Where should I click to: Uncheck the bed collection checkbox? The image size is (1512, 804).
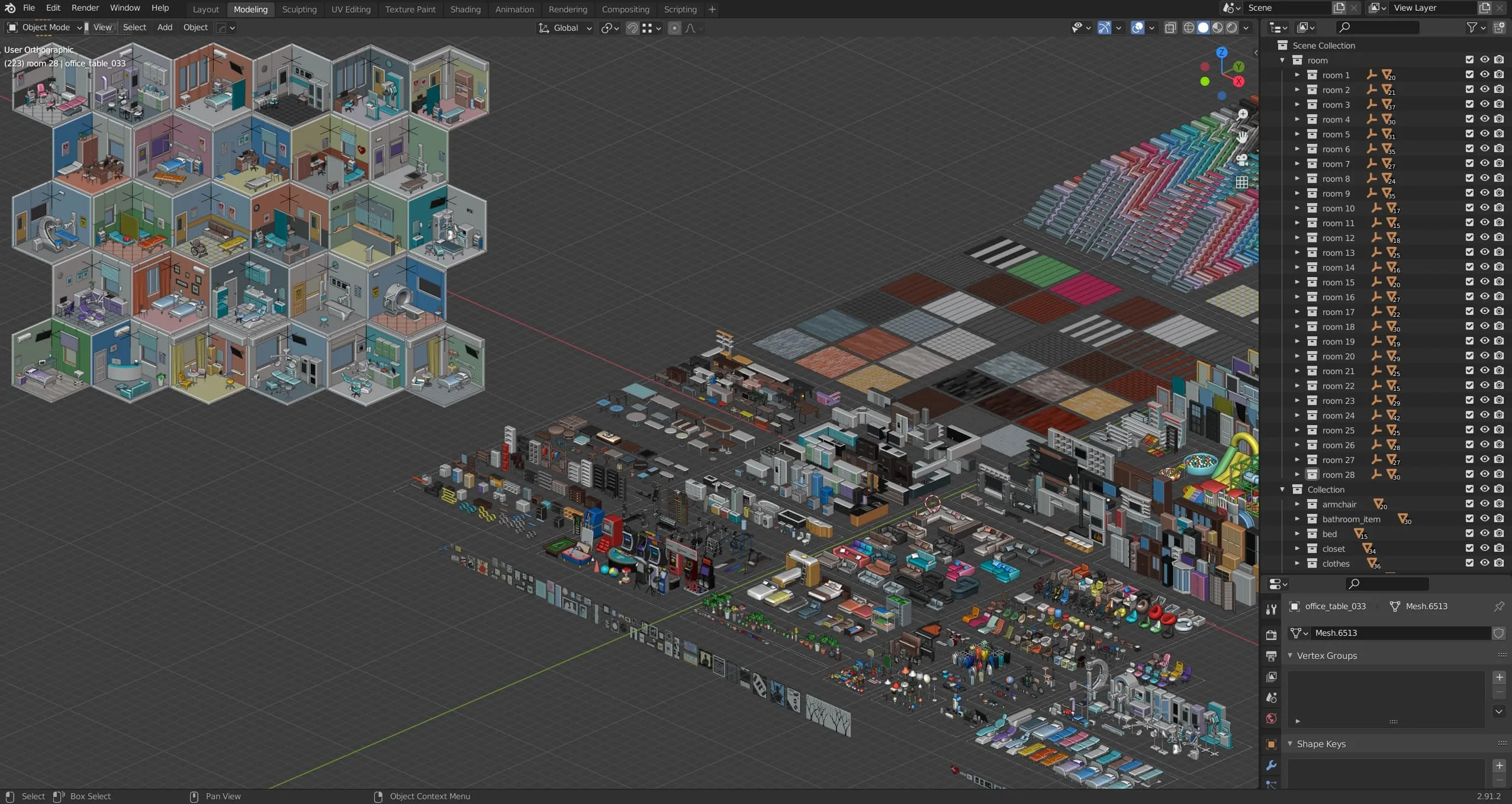point(1469,533)
